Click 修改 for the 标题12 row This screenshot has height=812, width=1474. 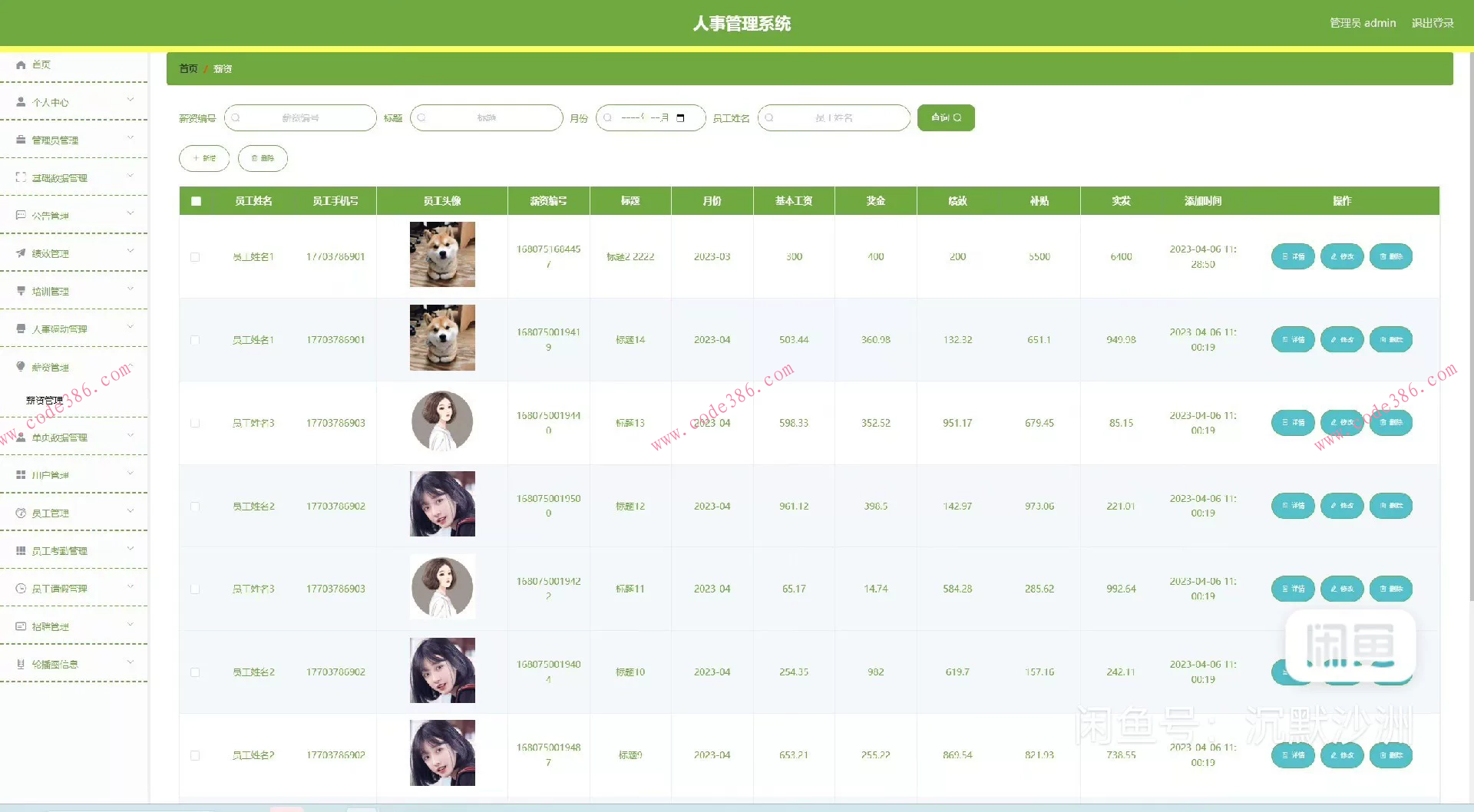[1342, 506]
